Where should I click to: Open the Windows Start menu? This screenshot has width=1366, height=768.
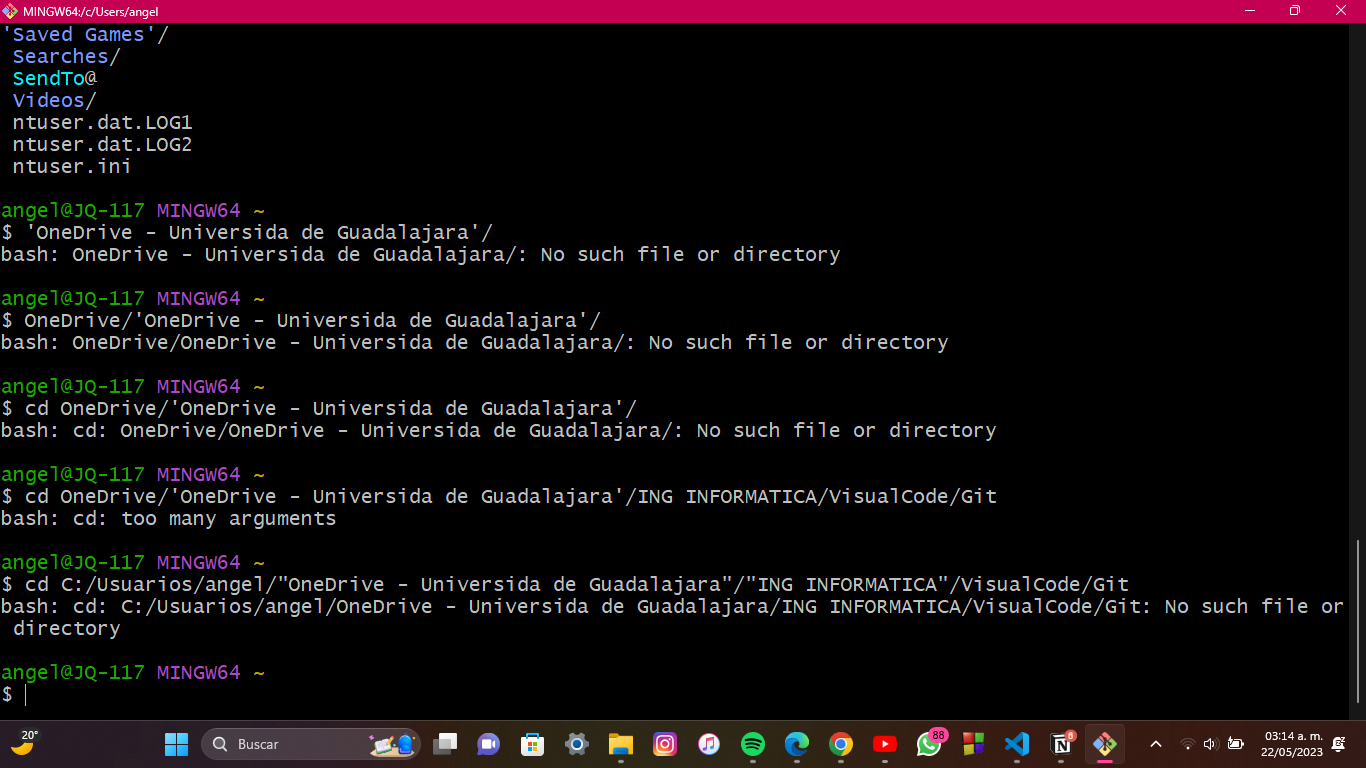(176, 744)
